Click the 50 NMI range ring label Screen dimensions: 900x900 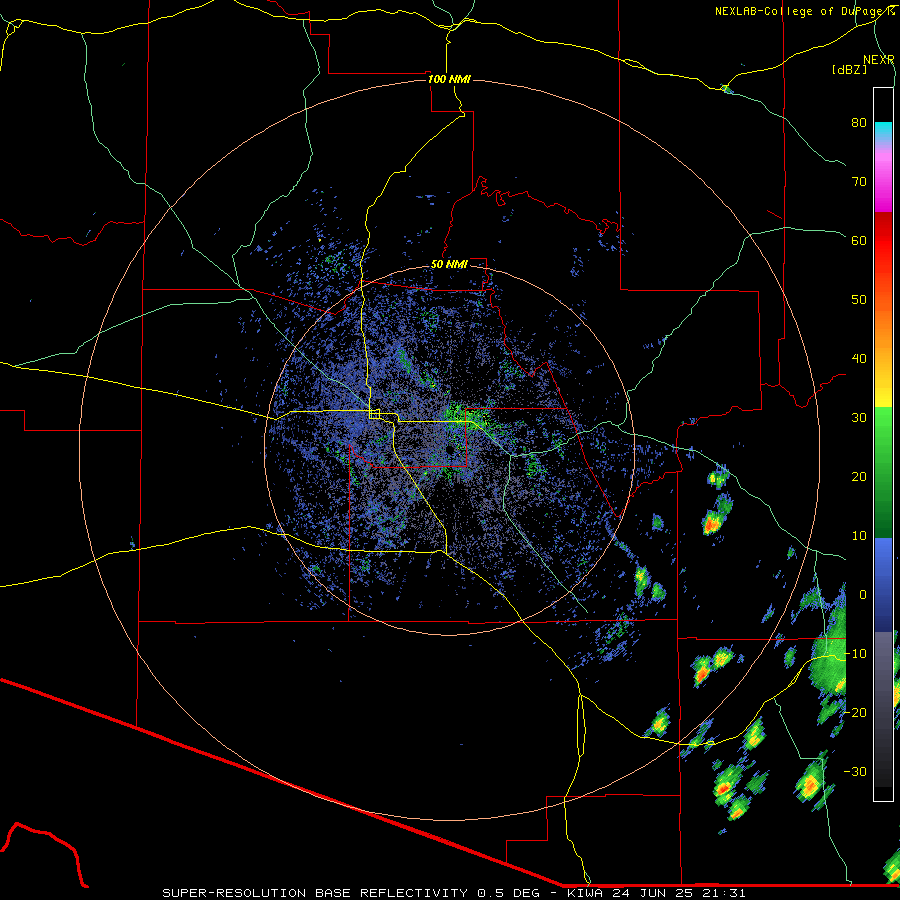(449, 264)
